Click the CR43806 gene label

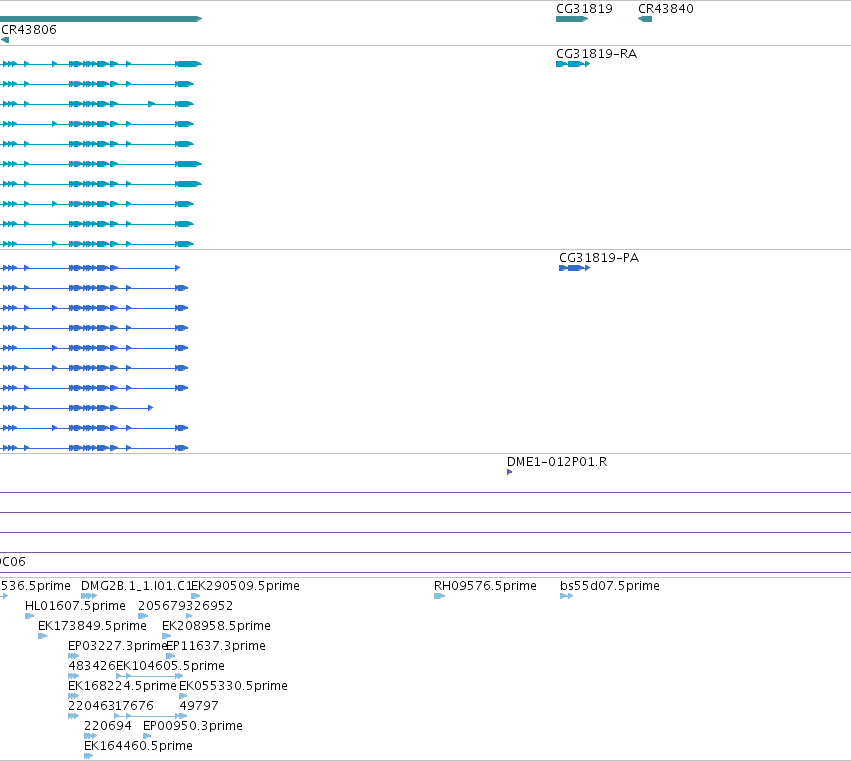(29, 30)
